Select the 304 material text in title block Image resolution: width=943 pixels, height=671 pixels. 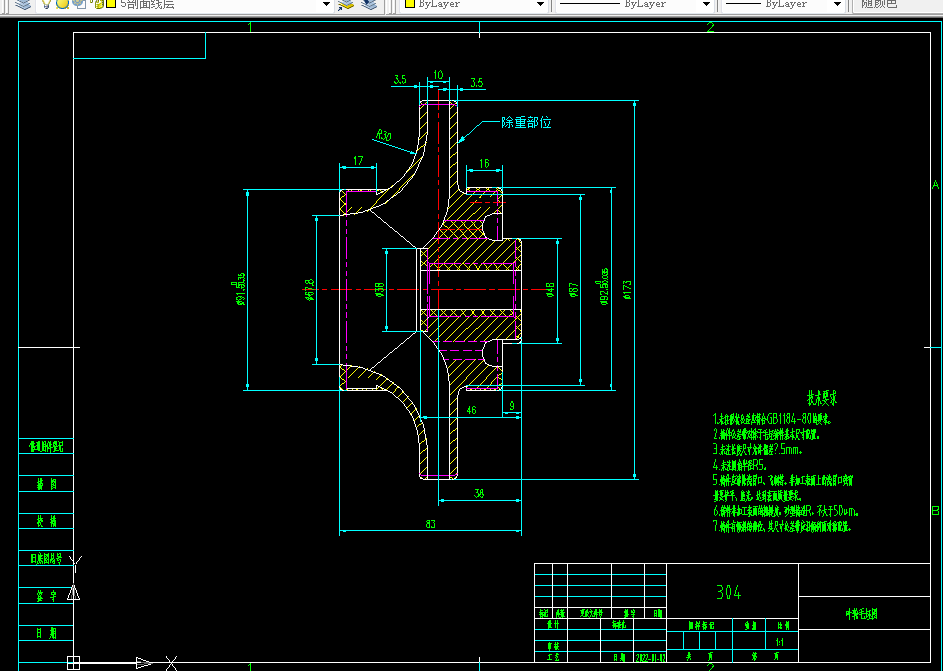point(729,592)
